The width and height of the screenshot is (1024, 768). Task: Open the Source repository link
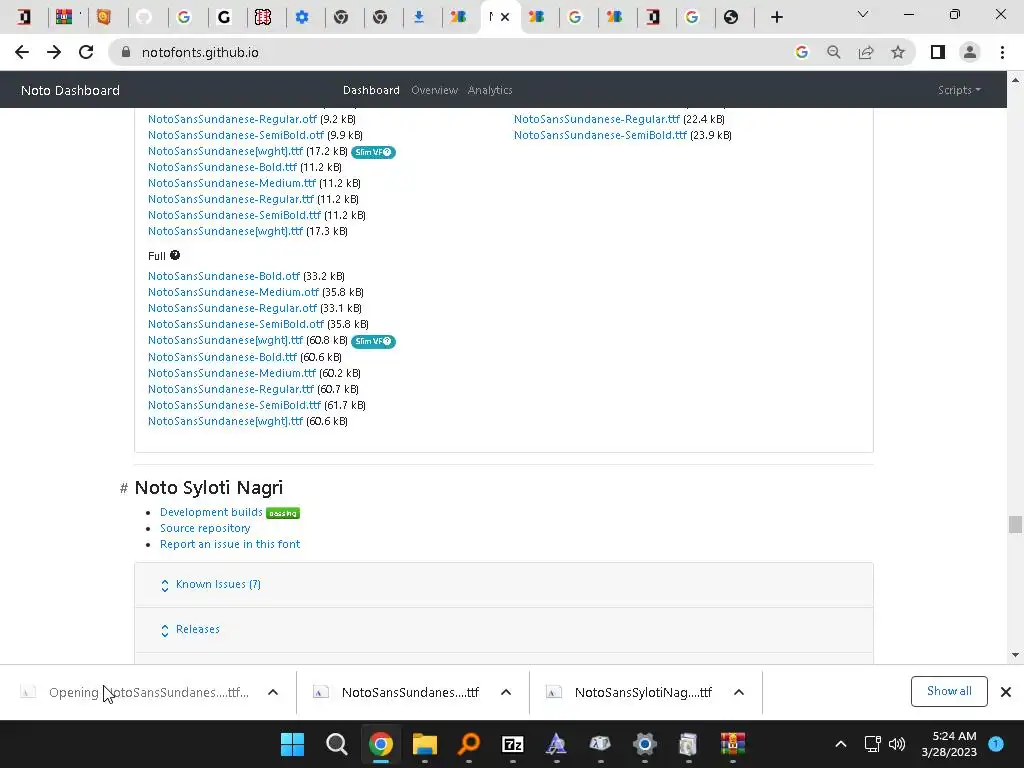[205, 528]
